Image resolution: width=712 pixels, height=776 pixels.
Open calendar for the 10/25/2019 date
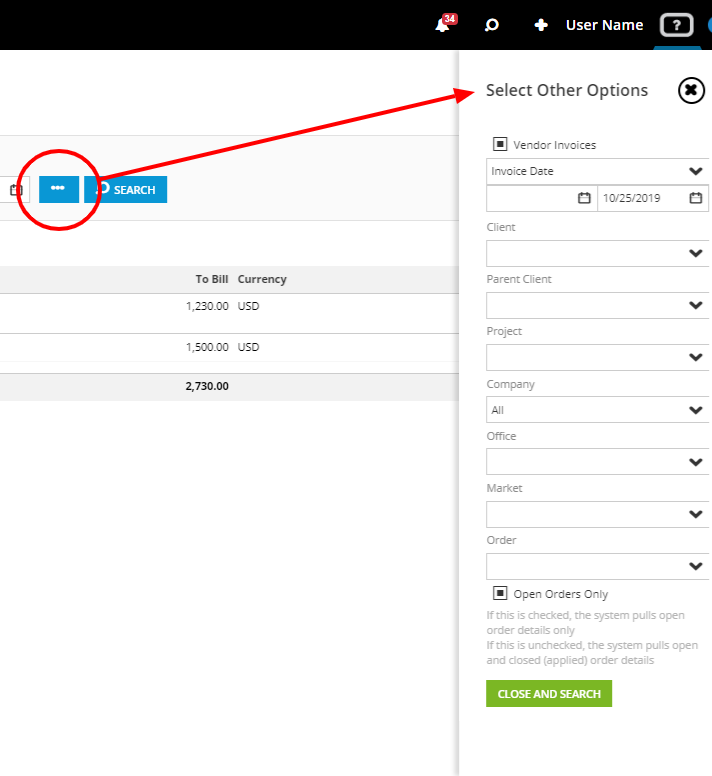(696, 198)
